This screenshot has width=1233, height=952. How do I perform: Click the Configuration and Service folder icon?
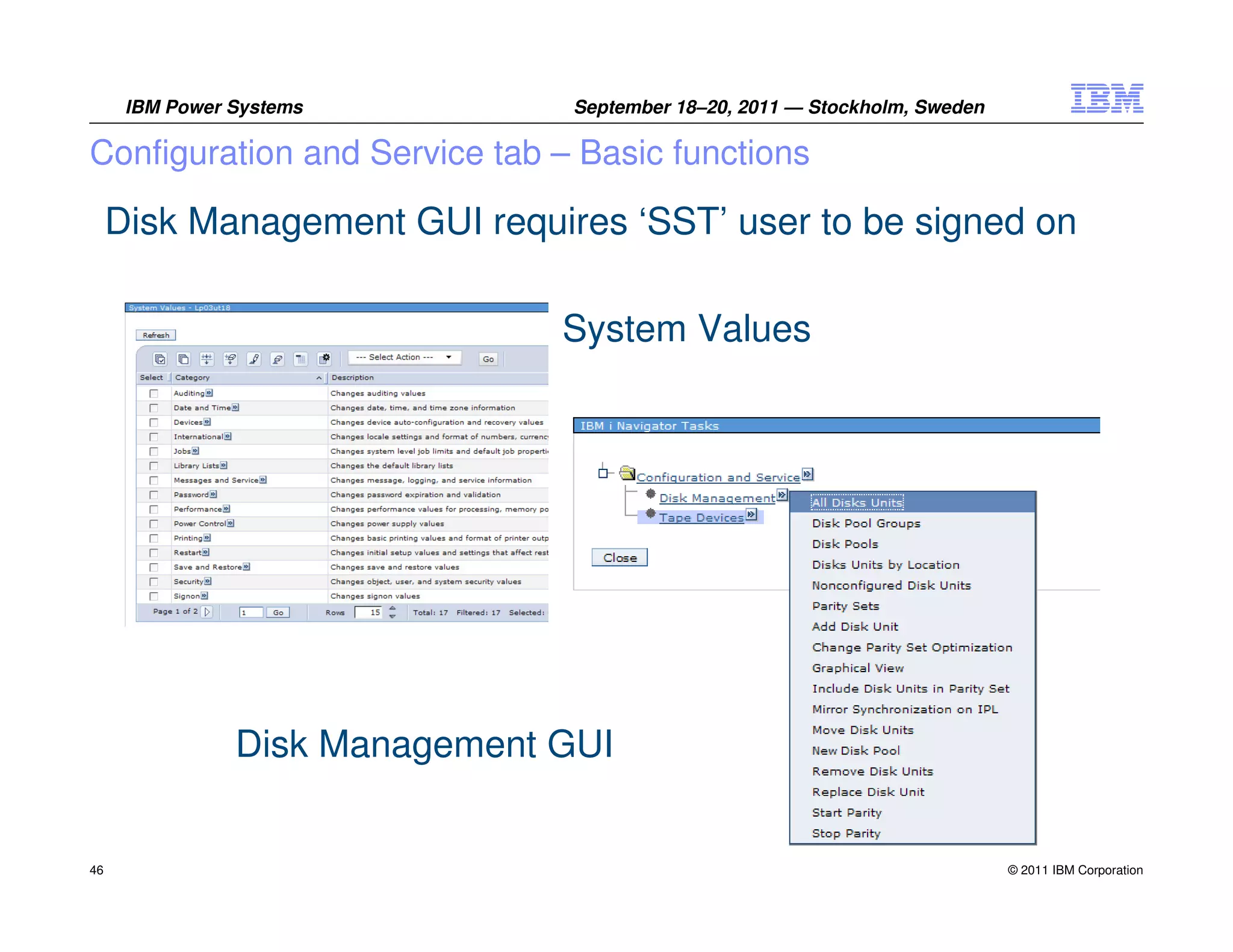click(x=627, y=473)
